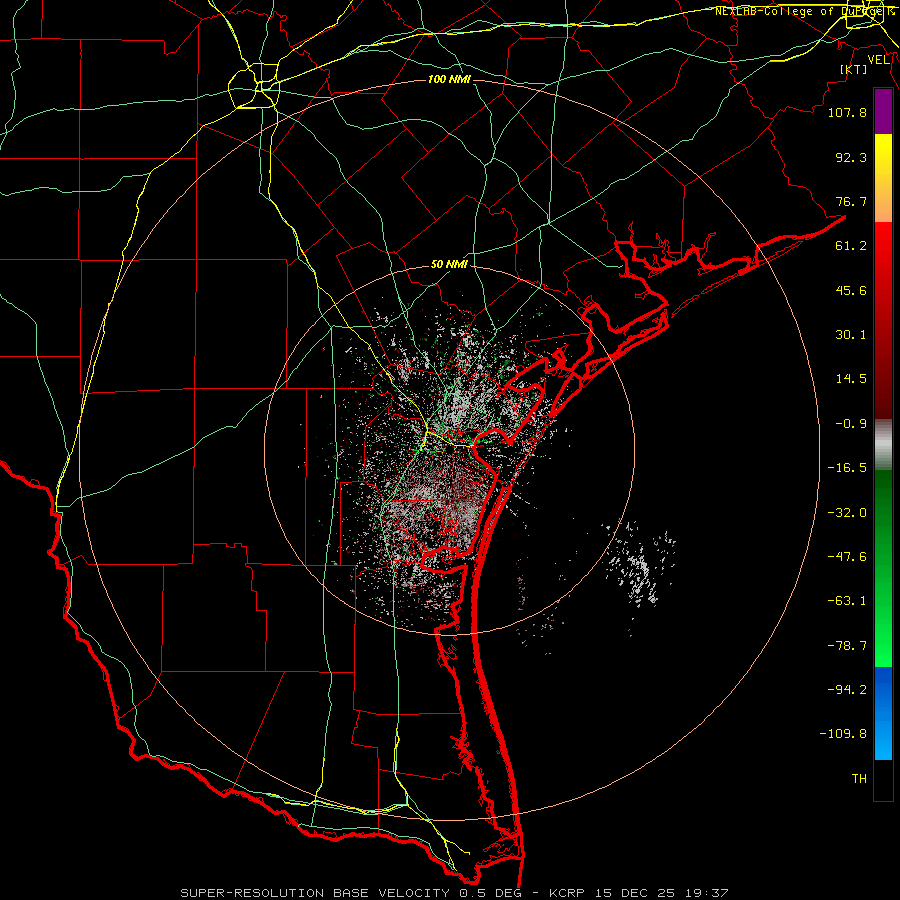The height and width of the screenshot is (900, 900).
Task: Click the -109.8 legend value
Action: pyautogui.click(x=843, y=734)
